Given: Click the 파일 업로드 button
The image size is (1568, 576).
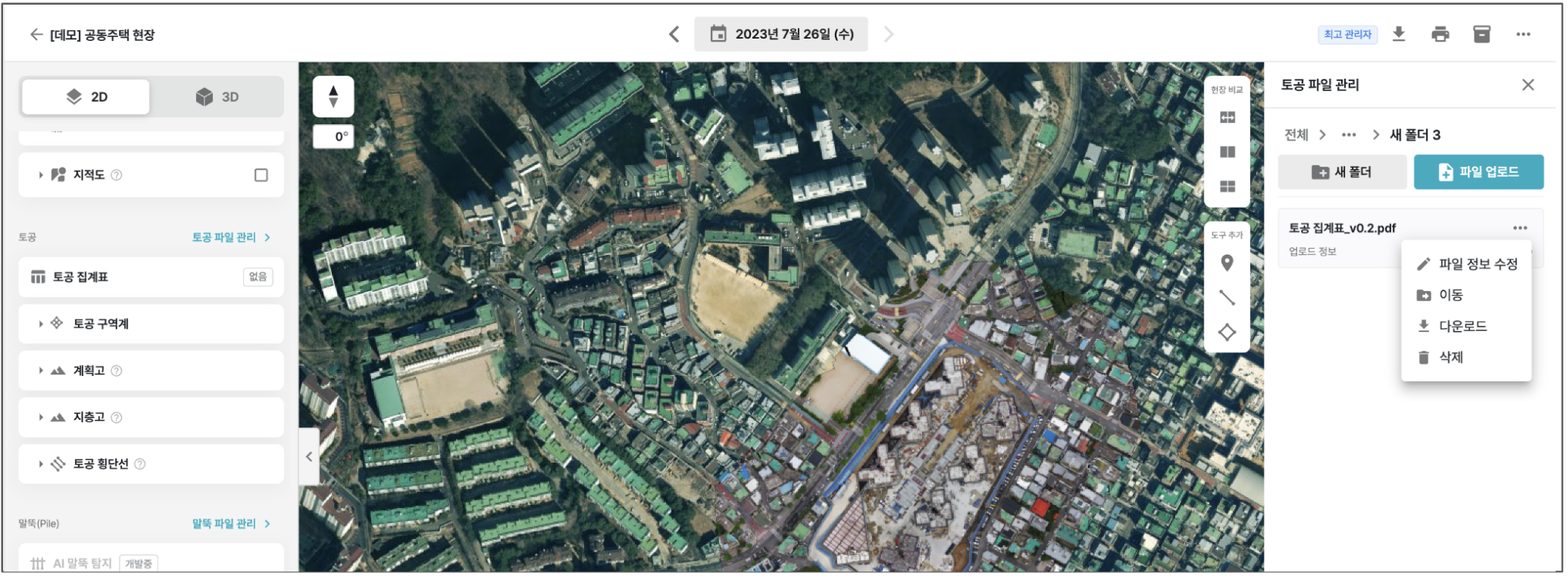Looking at the screenshot, I should [x=1478, y=172].
